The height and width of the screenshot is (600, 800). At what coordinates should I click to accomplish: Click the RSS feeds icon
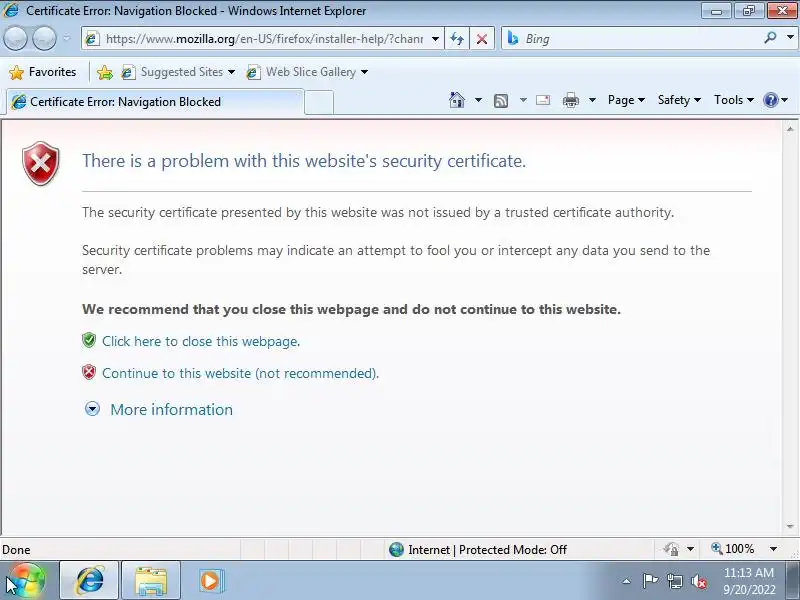(x=501, y=101)
